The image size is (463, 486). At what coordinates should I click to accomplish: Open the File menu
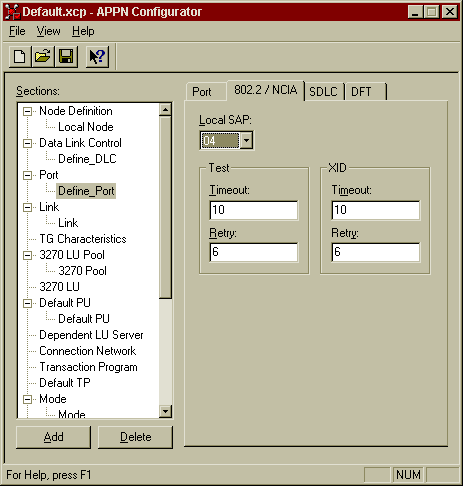17,31
